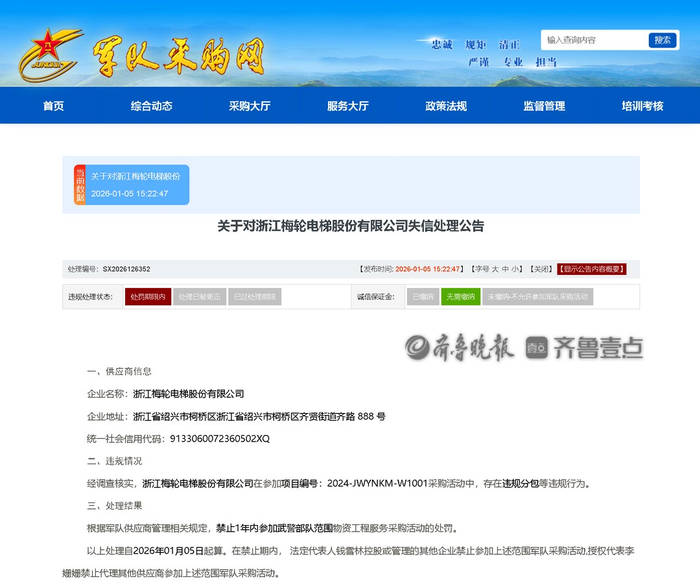Open the 服务大厅 nav item
700x581 pixels.
click(x=348, y=106)
